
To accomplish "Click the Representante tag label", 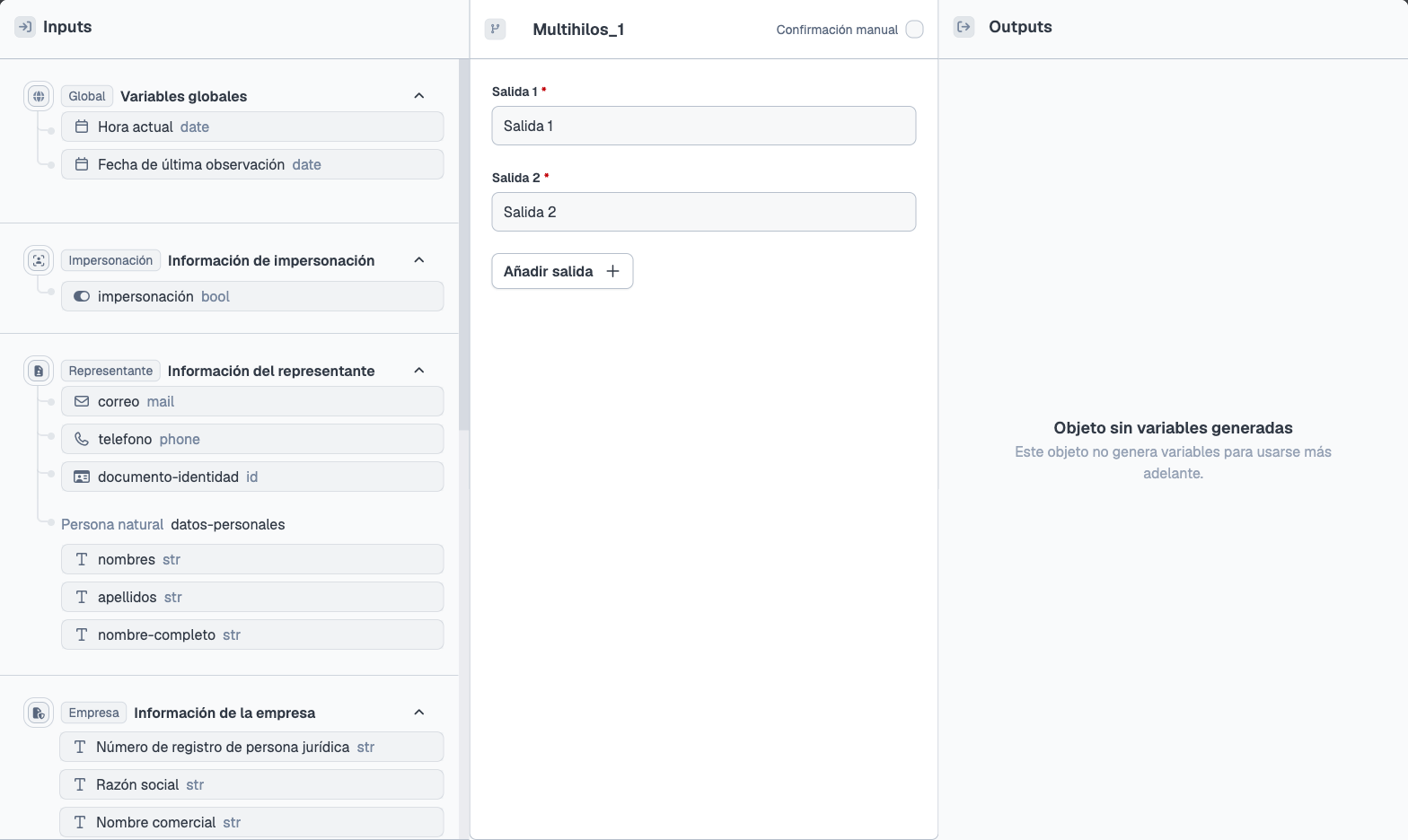I will (x=110, y=371).
